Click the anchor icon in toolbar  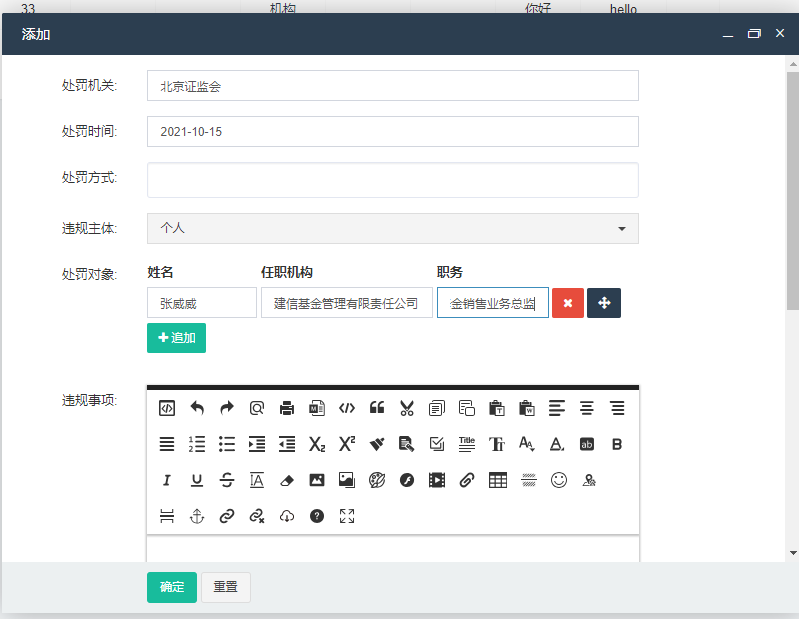point(197,516)
